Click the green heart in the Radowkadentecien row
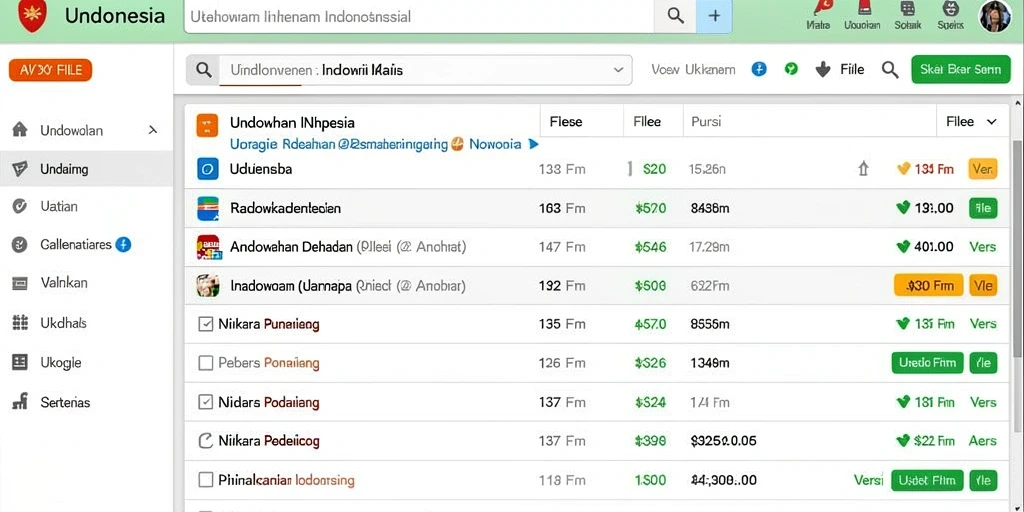The width and height of the screenshot is (1024, 512). [x=903, y=208]
